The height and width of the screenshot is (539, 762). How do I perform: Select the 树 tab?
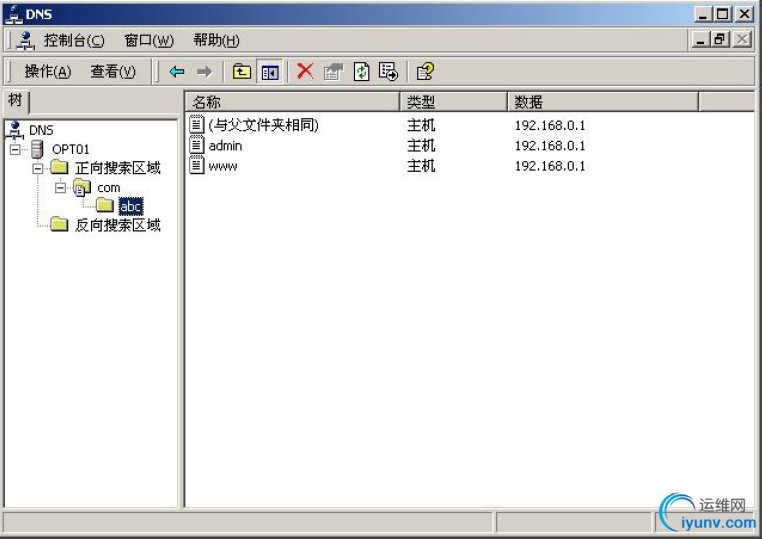pyautogui.click(x=16, y=101)
